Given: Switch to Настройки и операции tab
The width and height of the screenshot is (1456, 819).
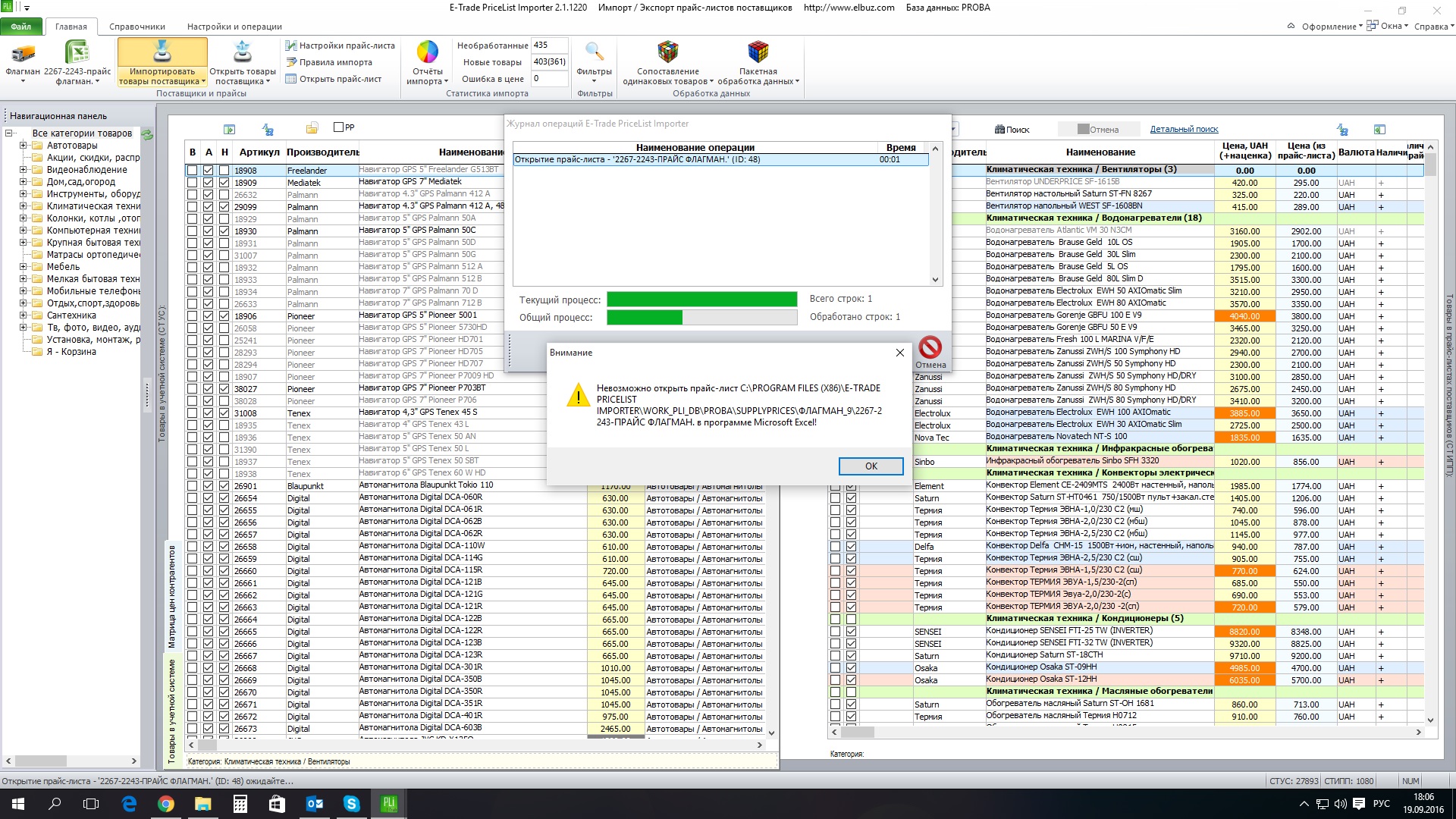Looking at the screenshot, I should pos(234,27).
